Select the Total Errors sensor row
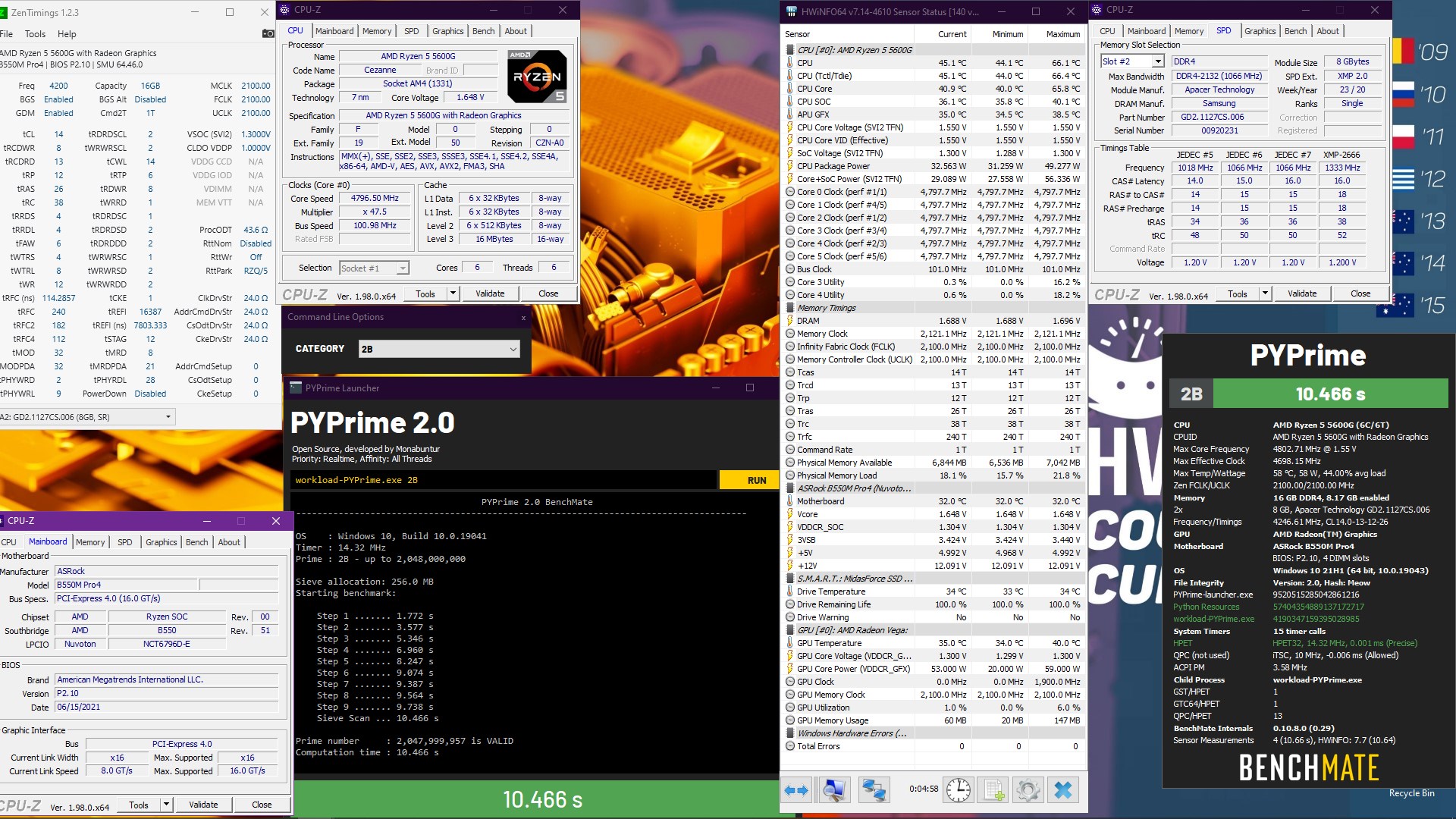The image size is (1456, 819). 934,746
